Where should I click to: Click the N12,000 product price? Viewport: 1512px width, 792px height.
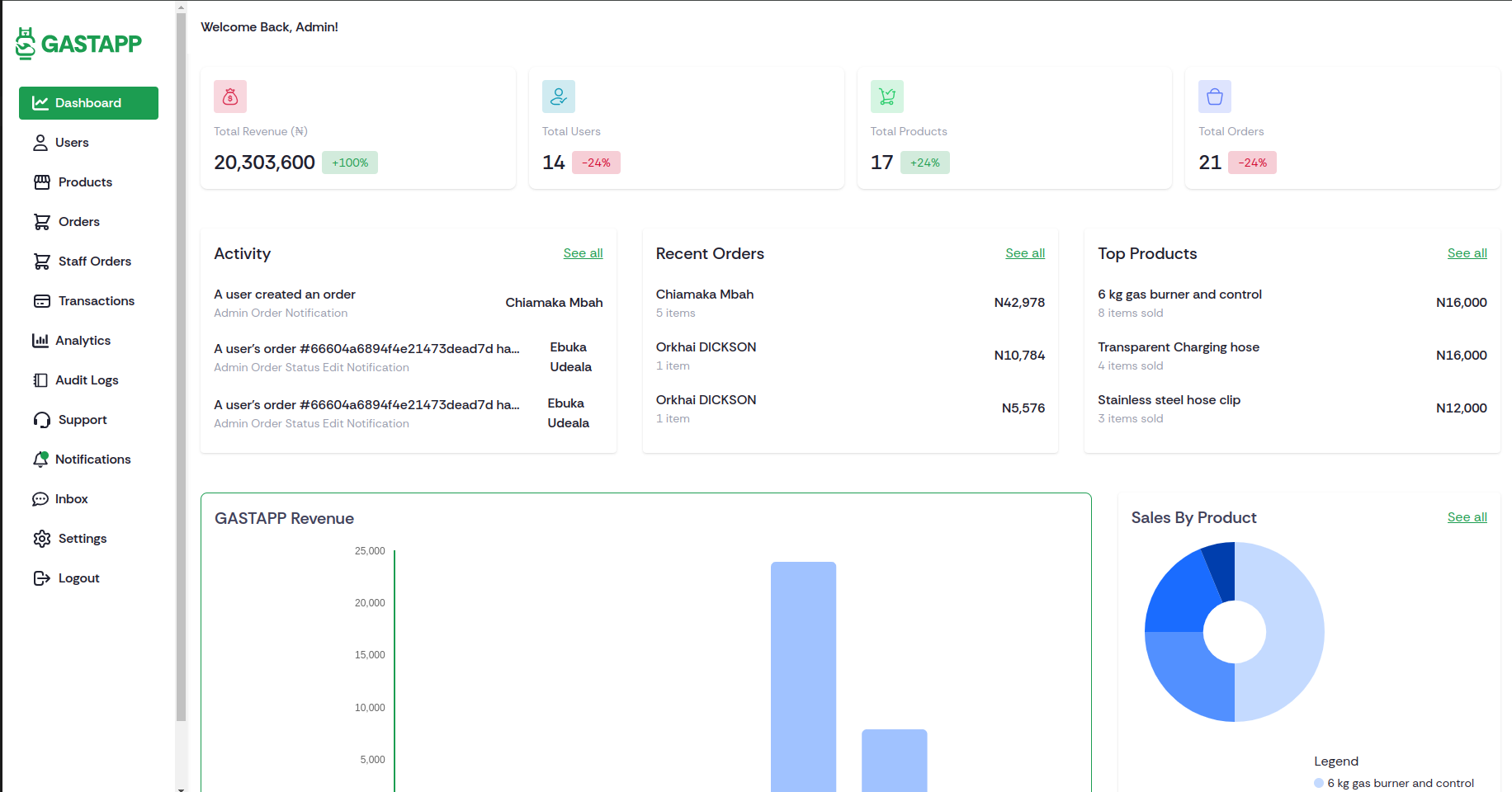coord(1461,408)
